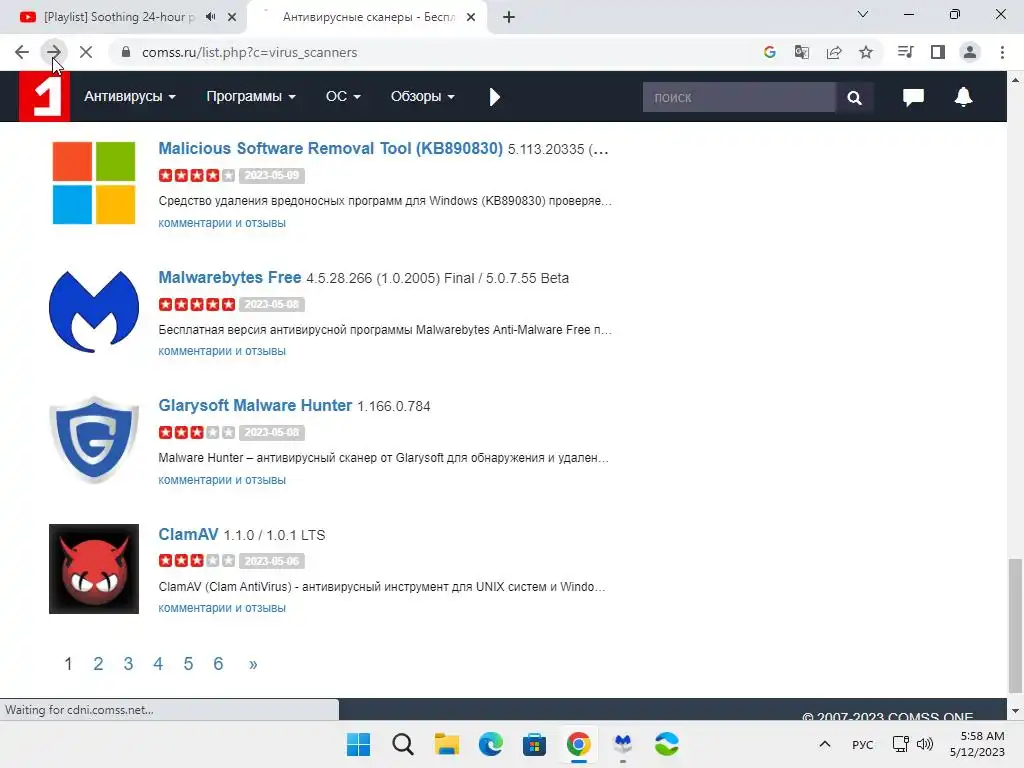Go to results page 4
Image resolution: width=1024 pixels, height=768 pixels.
click(x=158, y=664)
